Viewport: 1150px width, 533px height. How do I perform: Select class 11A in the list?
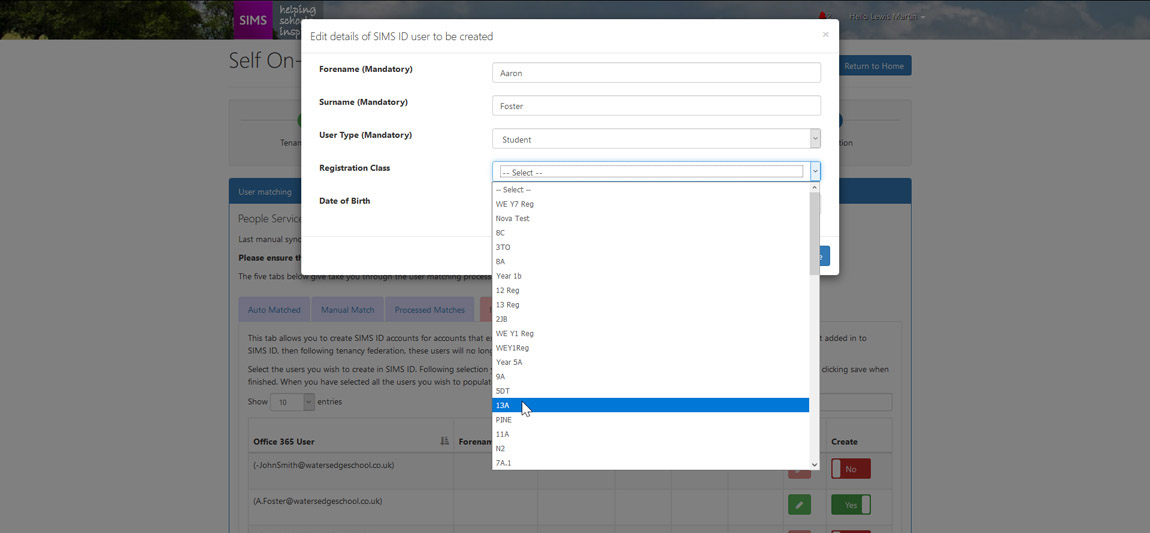[x=651, y=434]
